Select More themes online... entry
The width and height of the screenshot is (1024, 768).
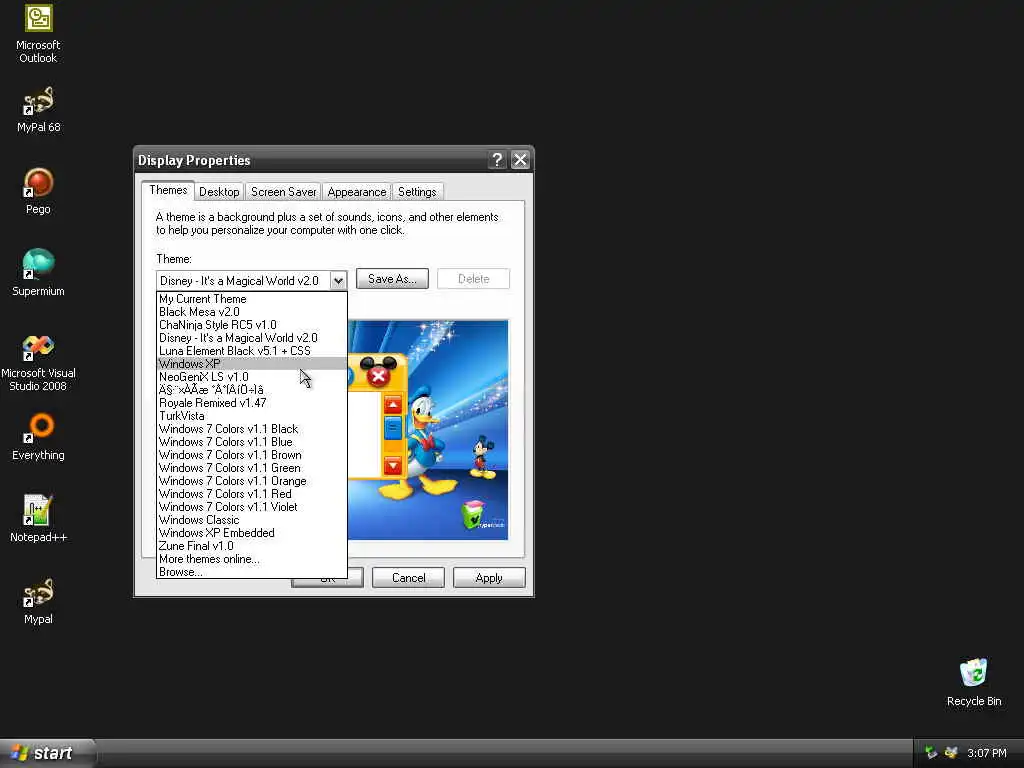point(251,559)
